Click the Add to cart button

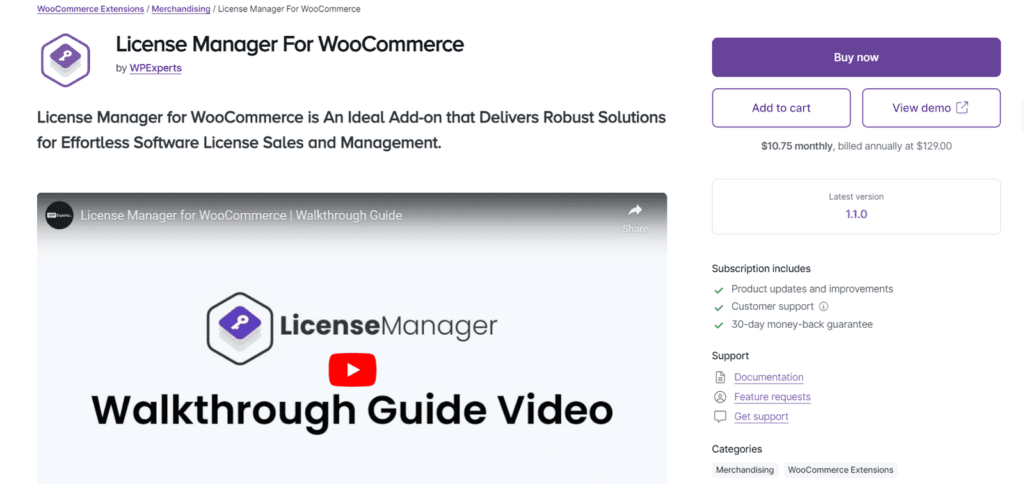click(x=781, y=108)
